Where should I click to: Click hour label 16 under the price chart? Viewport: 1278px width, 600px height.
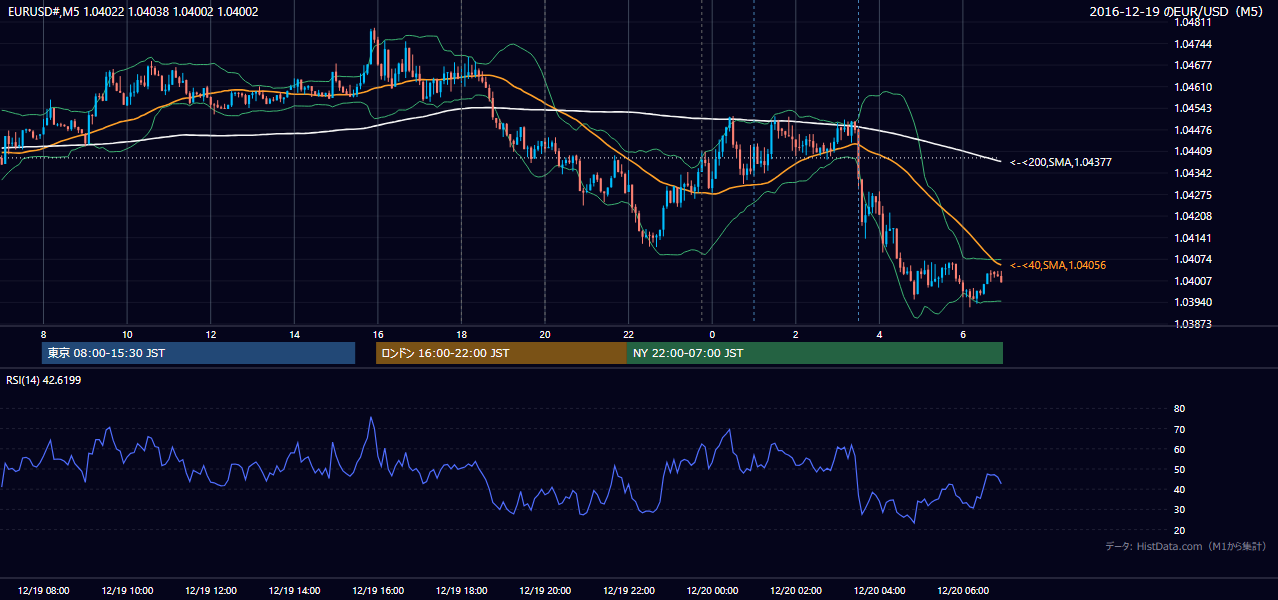click(377, 334)
